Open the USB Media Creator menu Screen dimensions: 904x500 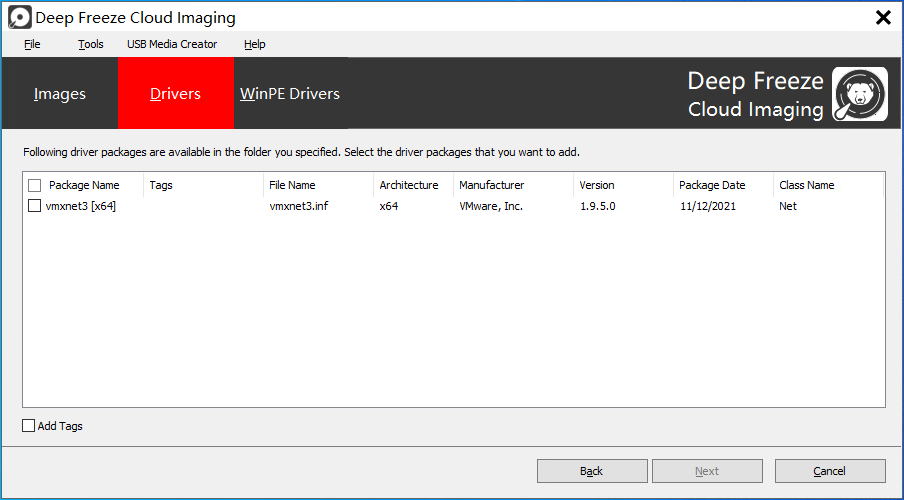[172, 44]
